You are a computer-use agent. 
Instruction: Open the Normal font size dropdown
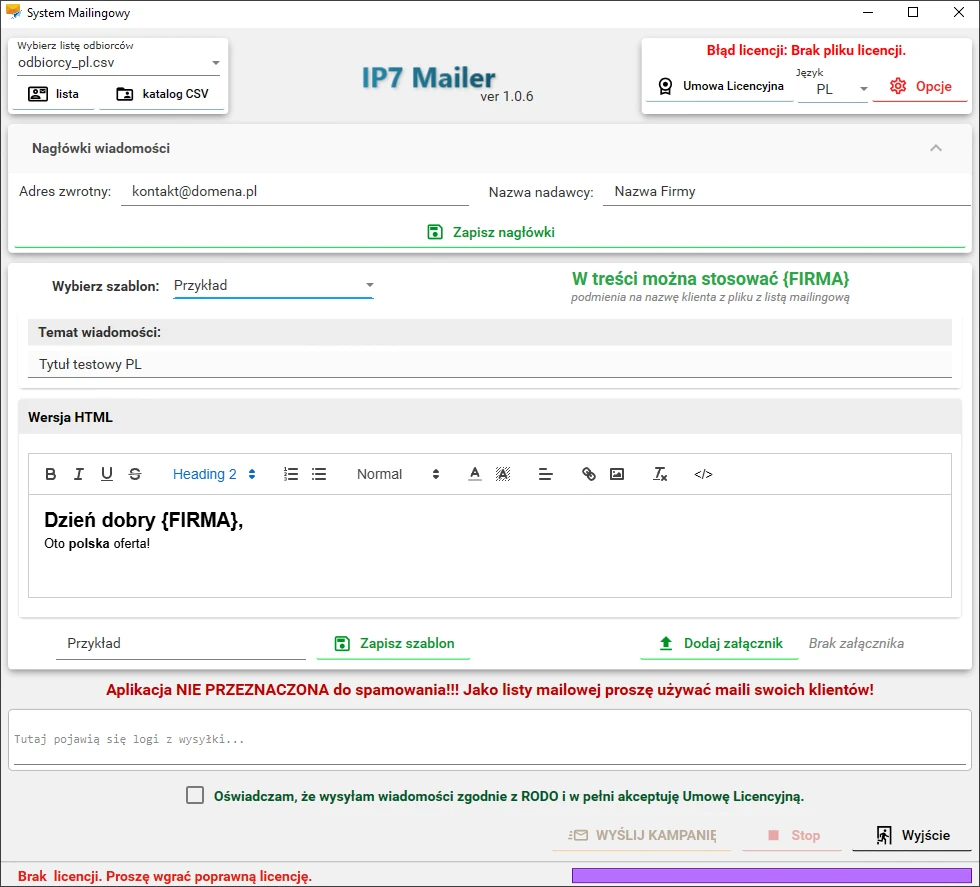(x=398, y=474)
